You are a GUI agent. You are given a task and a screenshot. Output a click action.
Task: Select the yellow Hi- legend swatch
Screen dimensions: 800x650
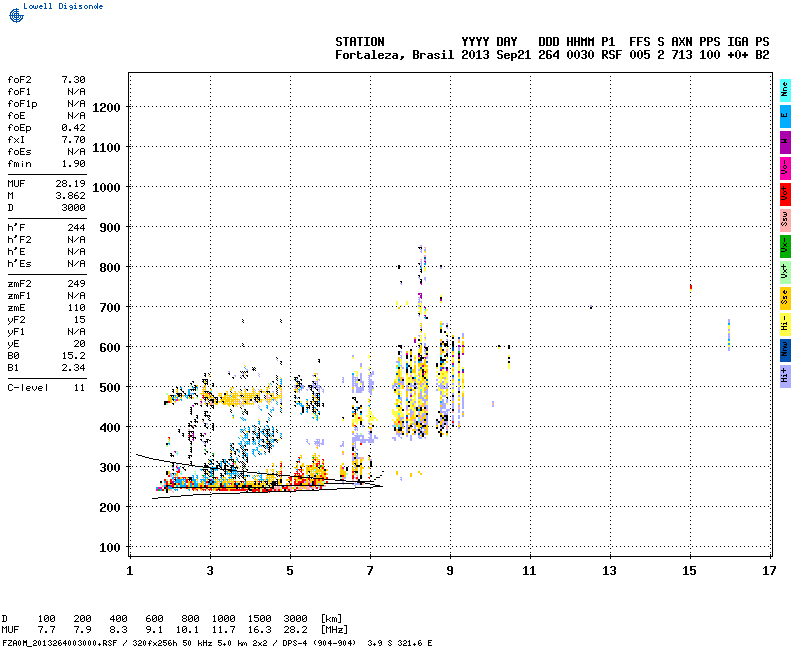785,324
